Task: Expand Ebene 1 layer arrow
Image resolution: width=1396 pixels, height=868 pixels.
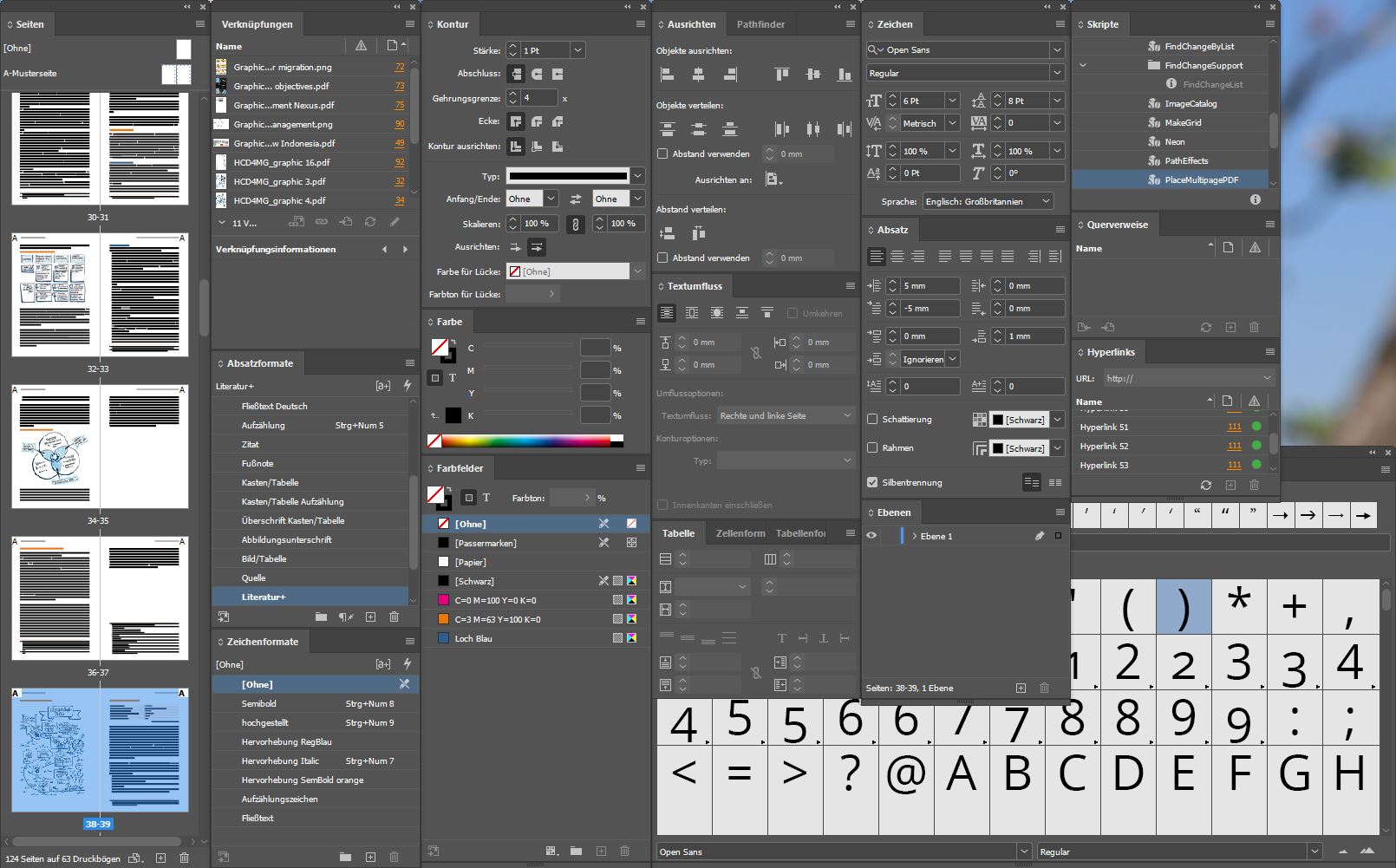Action: click(x=914, y=536)
